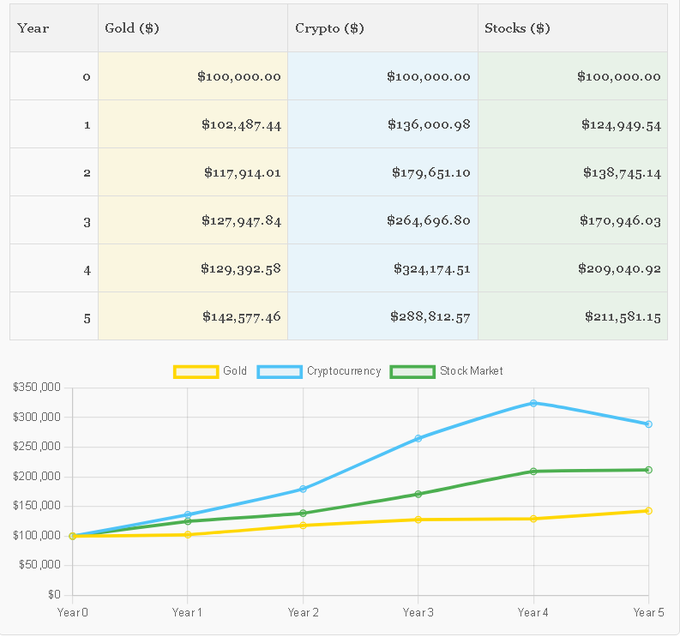Click the $200,000 y-axis label
Image resolution: width=680 pixels, height=637 pixels.
[37, 476]
